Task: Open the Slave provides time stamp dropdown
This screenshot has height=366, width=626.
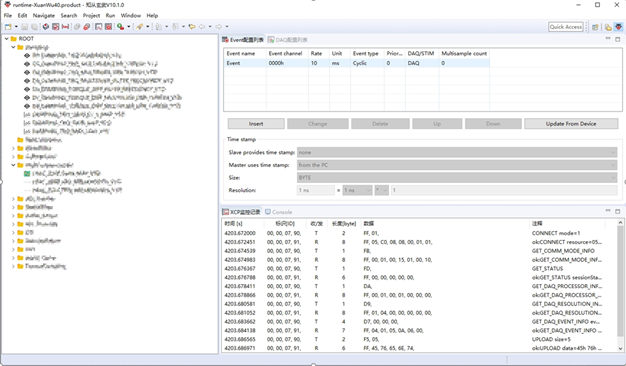Action: [x=457, y=152]
